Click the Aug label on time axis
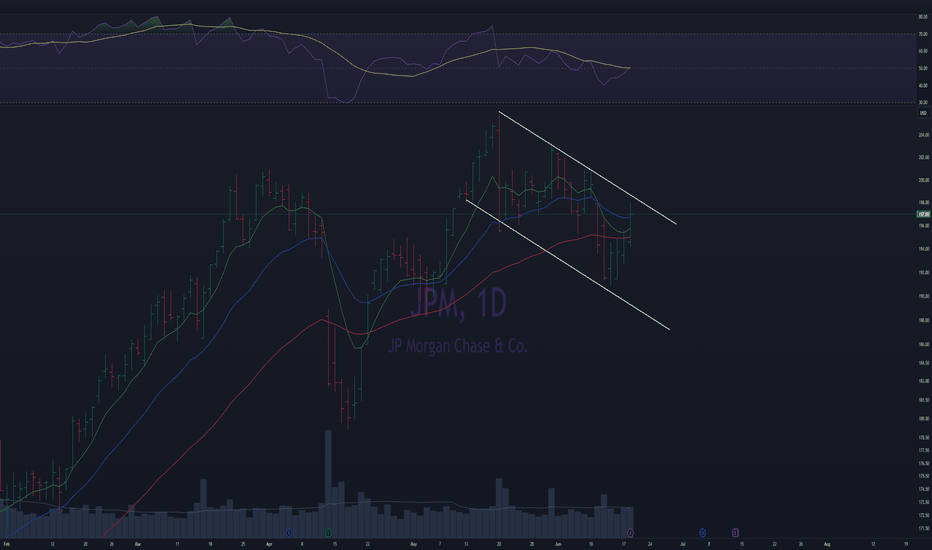 (827, 544)
